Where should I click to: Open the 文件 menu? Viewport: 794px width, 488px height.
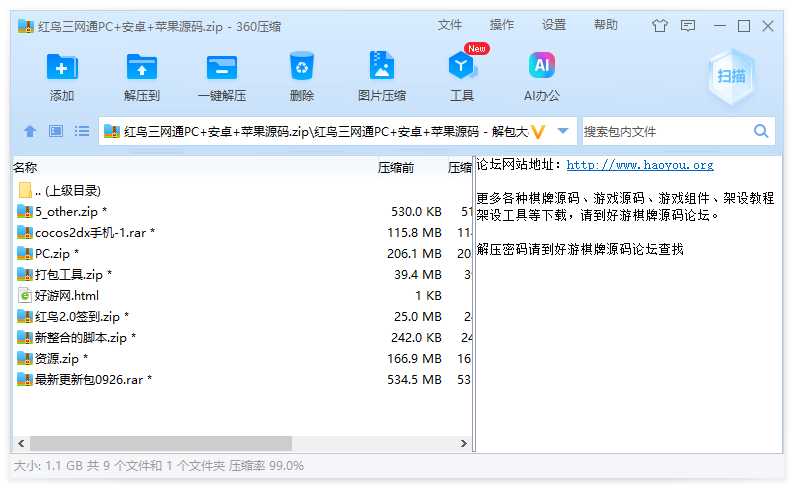pyautogui.click(x=450, y=25)
